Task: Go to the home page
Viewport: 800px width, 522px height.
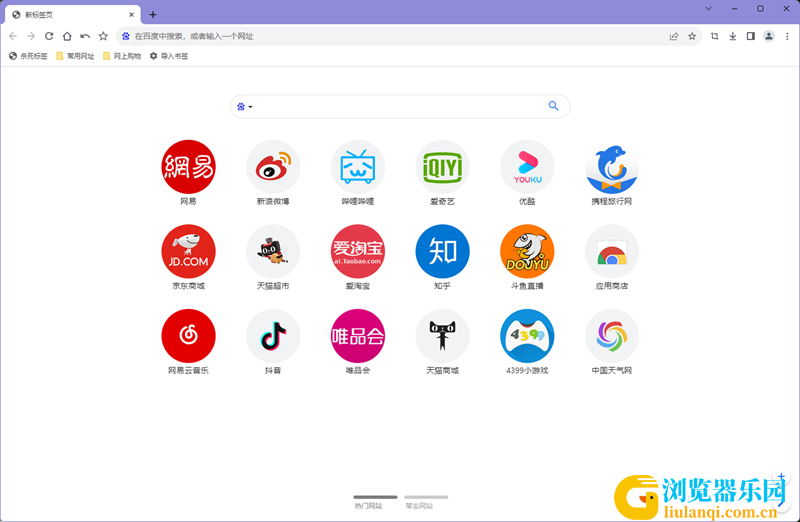Action: 67,36
